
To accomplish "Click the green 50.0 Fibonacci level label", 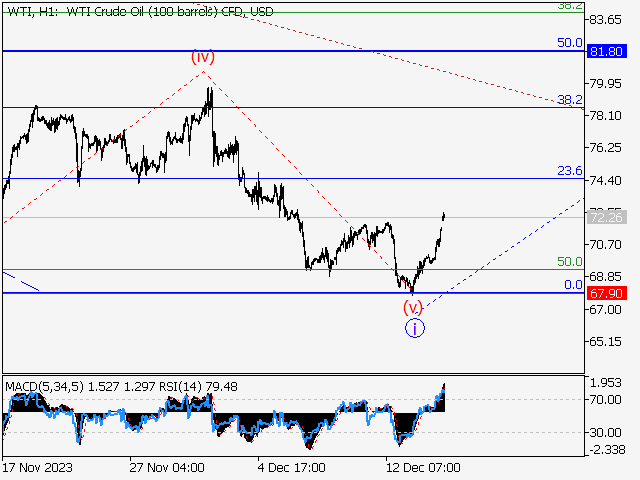I will tap(570, 261).
